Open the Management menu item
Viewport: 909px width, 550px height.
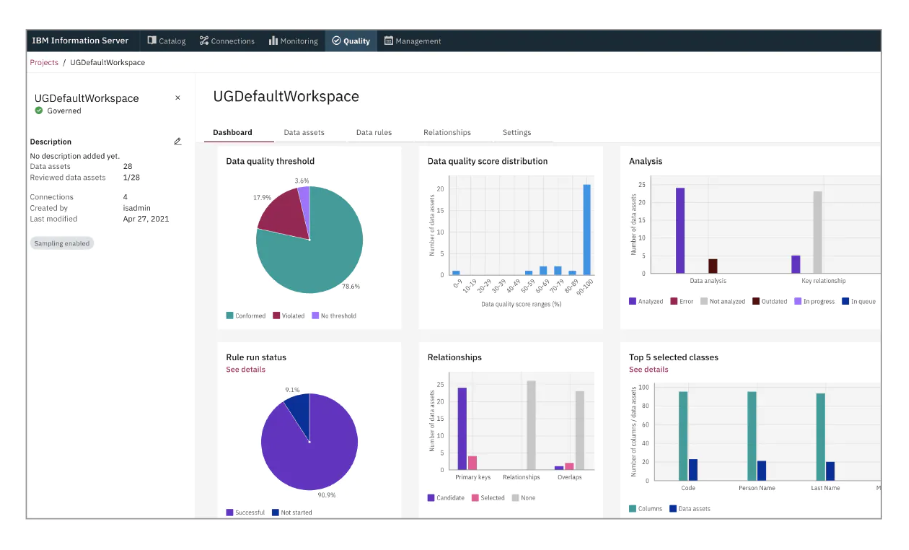pos(412,41)
